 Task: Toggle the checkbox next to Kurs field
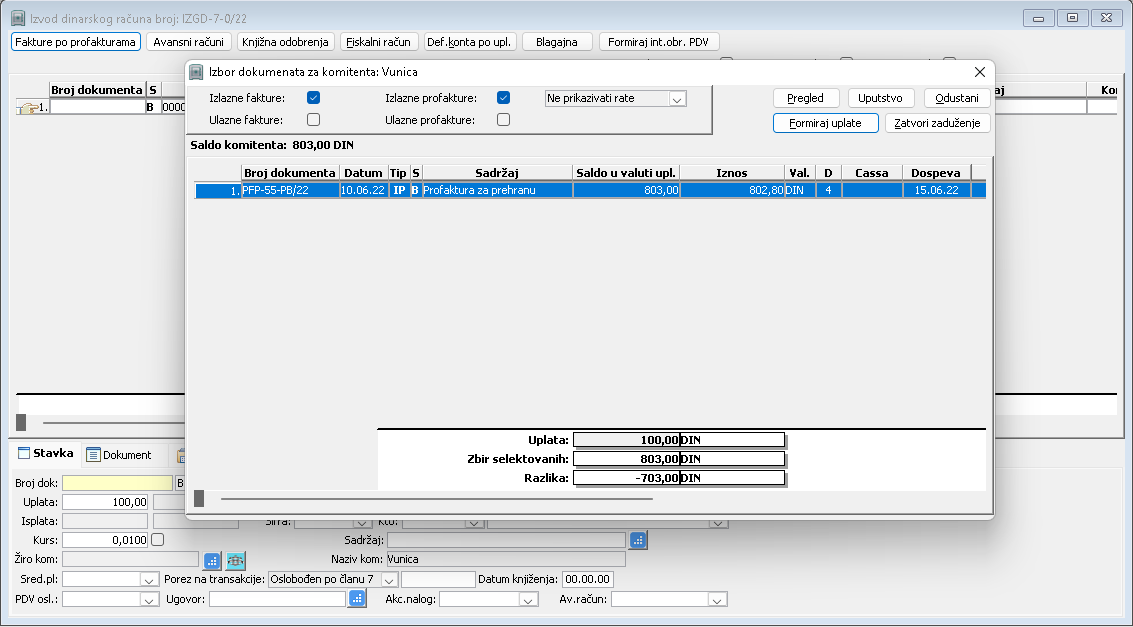(x=158, y=540)
